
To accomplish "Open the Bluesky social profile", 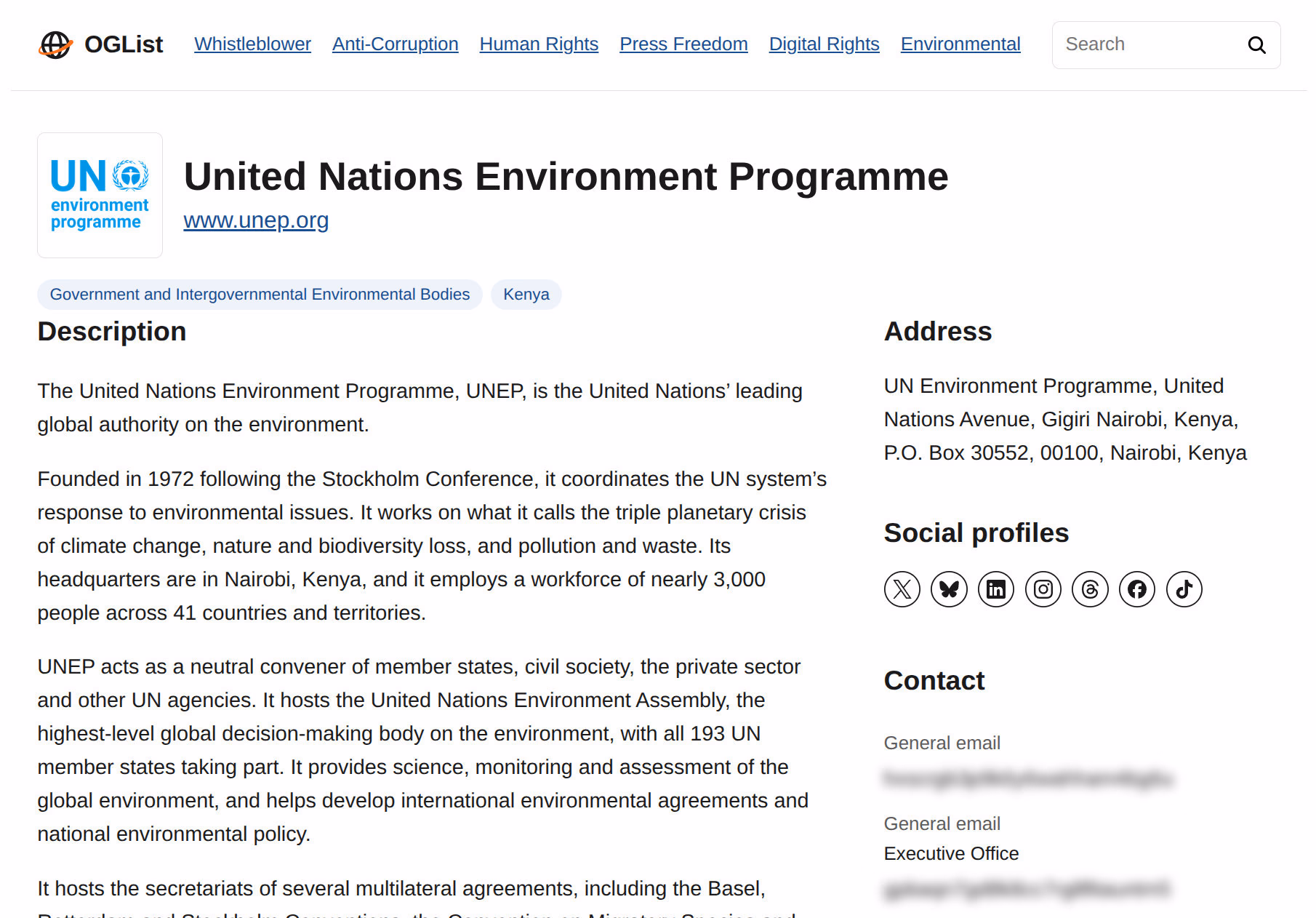I will [x=949, y=589].
